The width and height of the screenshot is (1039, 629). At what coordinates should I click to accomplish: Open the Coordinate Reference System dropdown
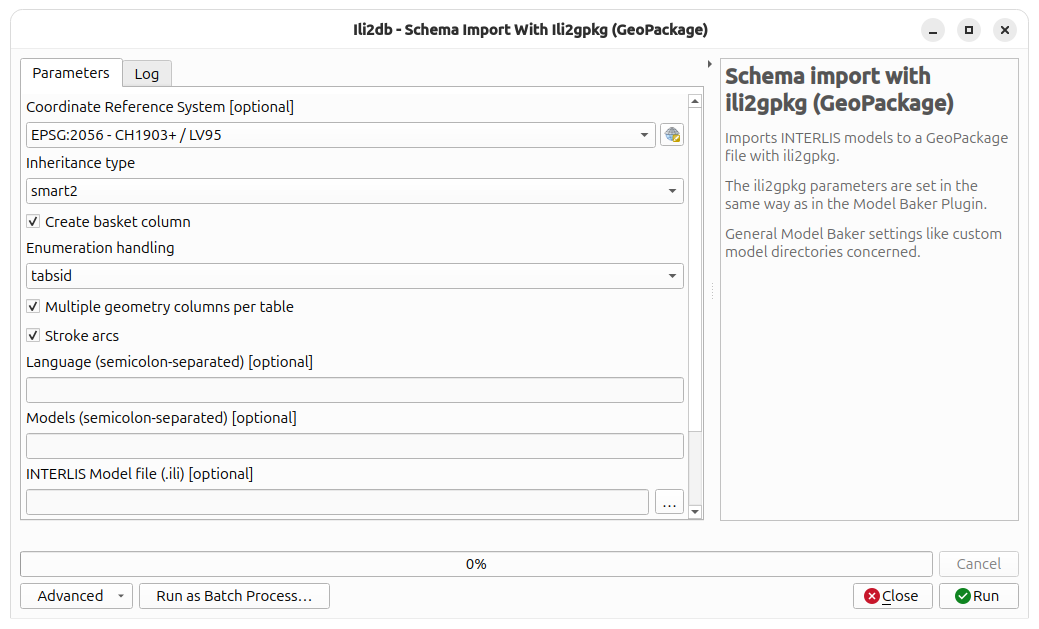341,135
